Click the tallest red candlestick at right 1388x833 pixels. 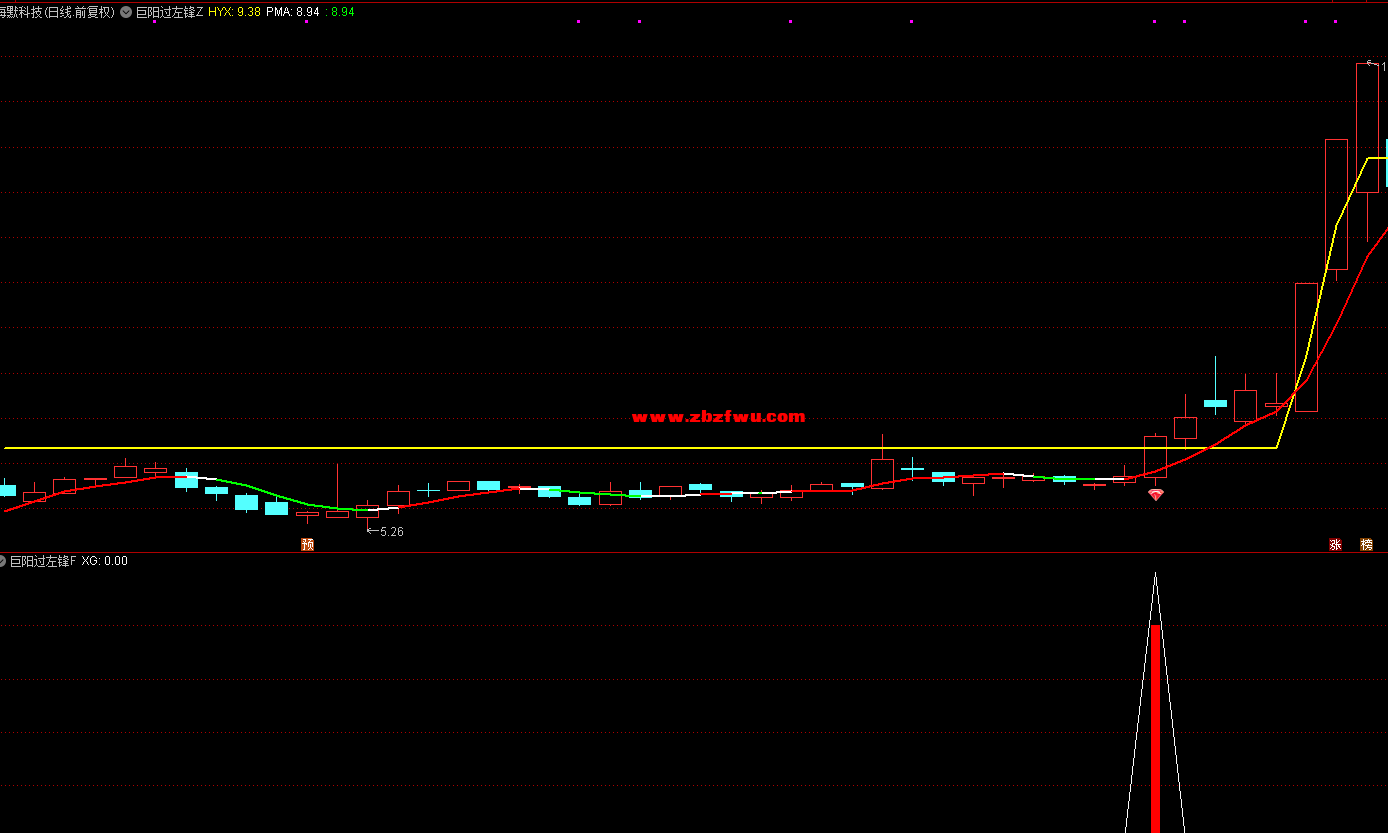(1367, 127)
